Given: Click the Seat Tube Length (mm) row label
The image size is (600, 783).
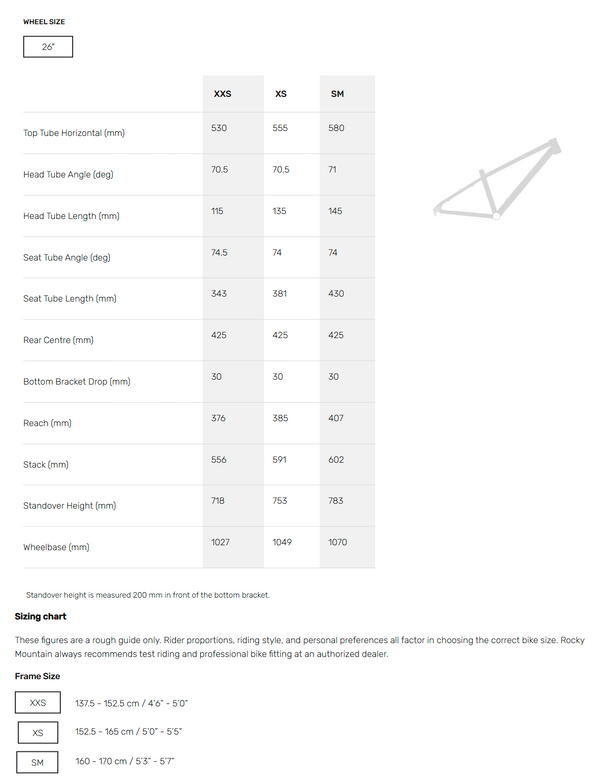Looking at the screenshot, I should tap(70, 299).
